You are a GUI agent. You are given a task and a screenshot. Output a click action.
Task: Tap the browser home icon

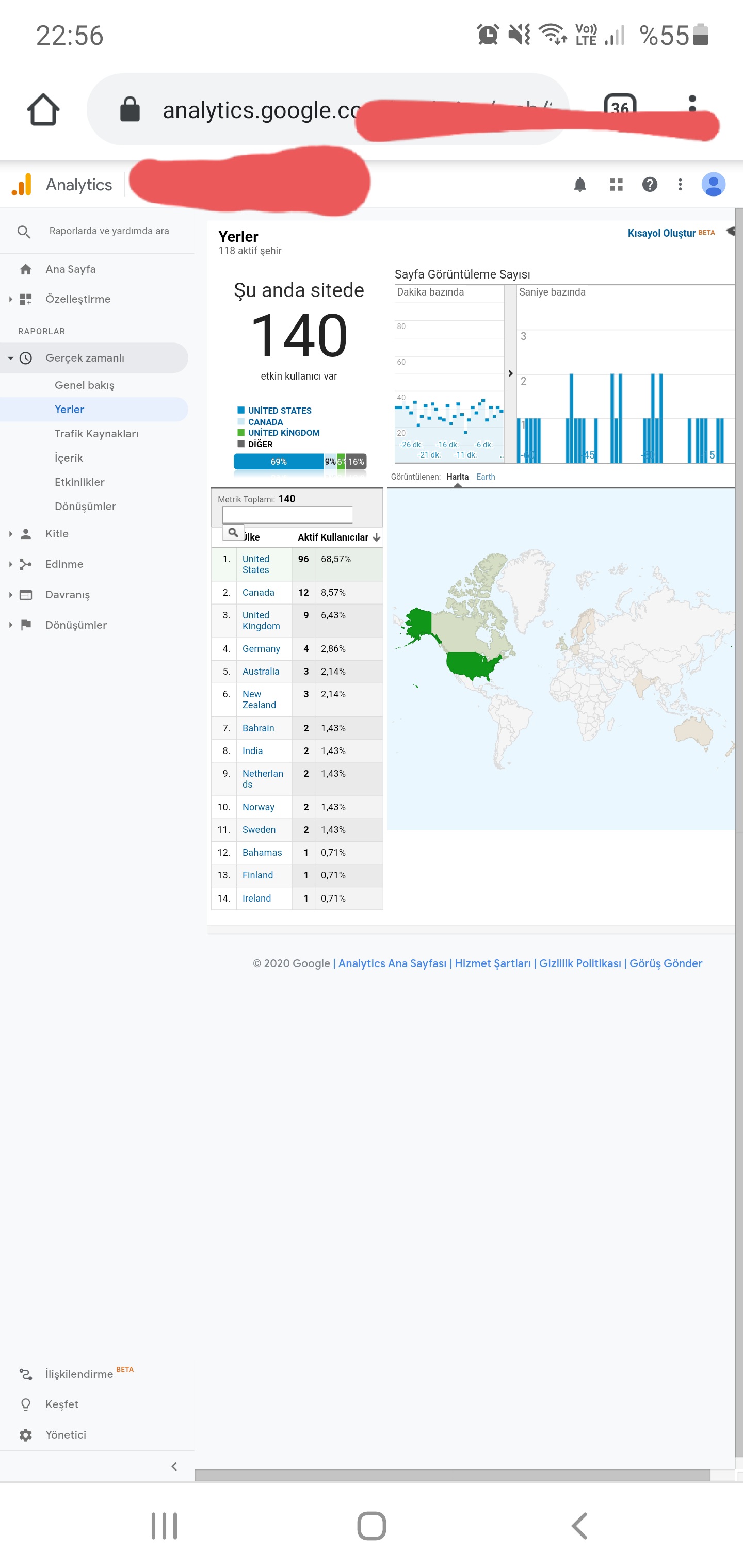pyautogui.click(x=43, y=109)
